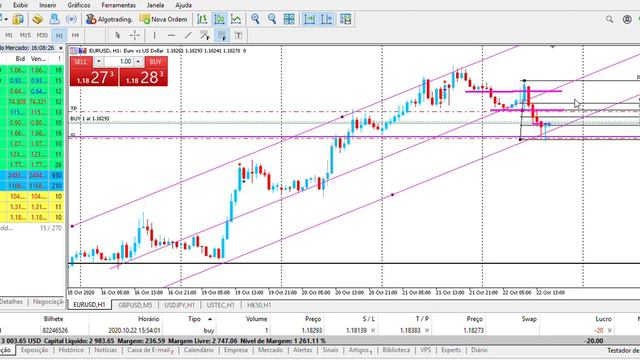The width and height of the screenshot is (640, 360).
Task: Open the Nova Ordem dialog
Action: (x=163, y=19)
